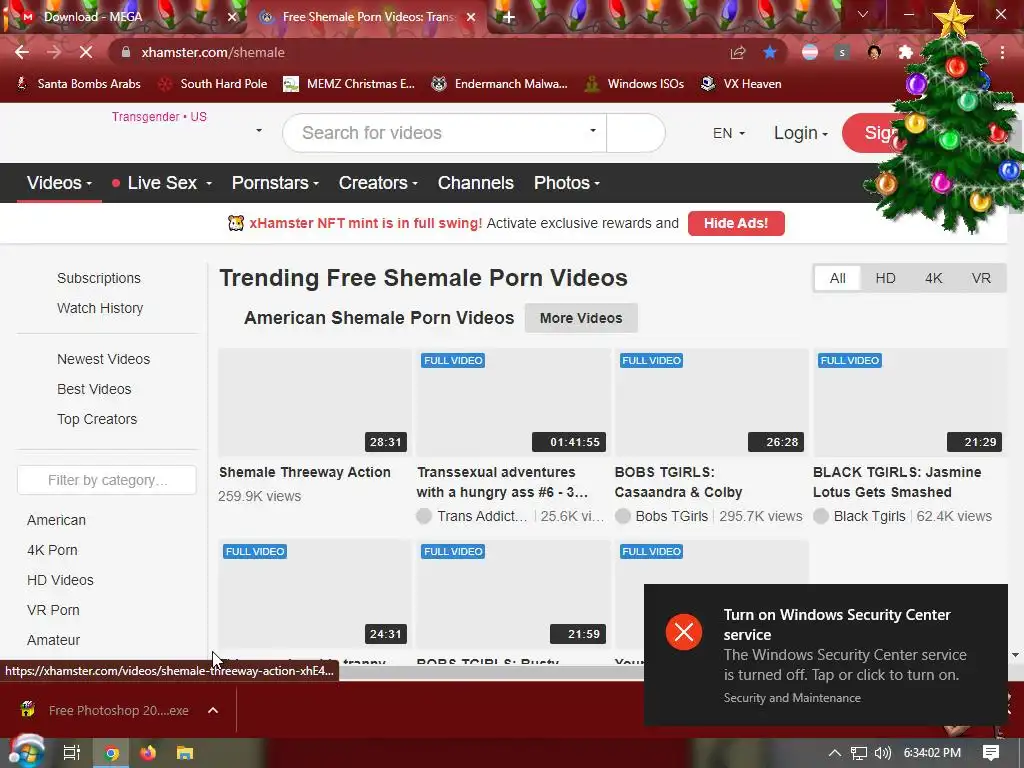Open South Hard Pole bookmark
The image size is (1024, 768).
213,84
